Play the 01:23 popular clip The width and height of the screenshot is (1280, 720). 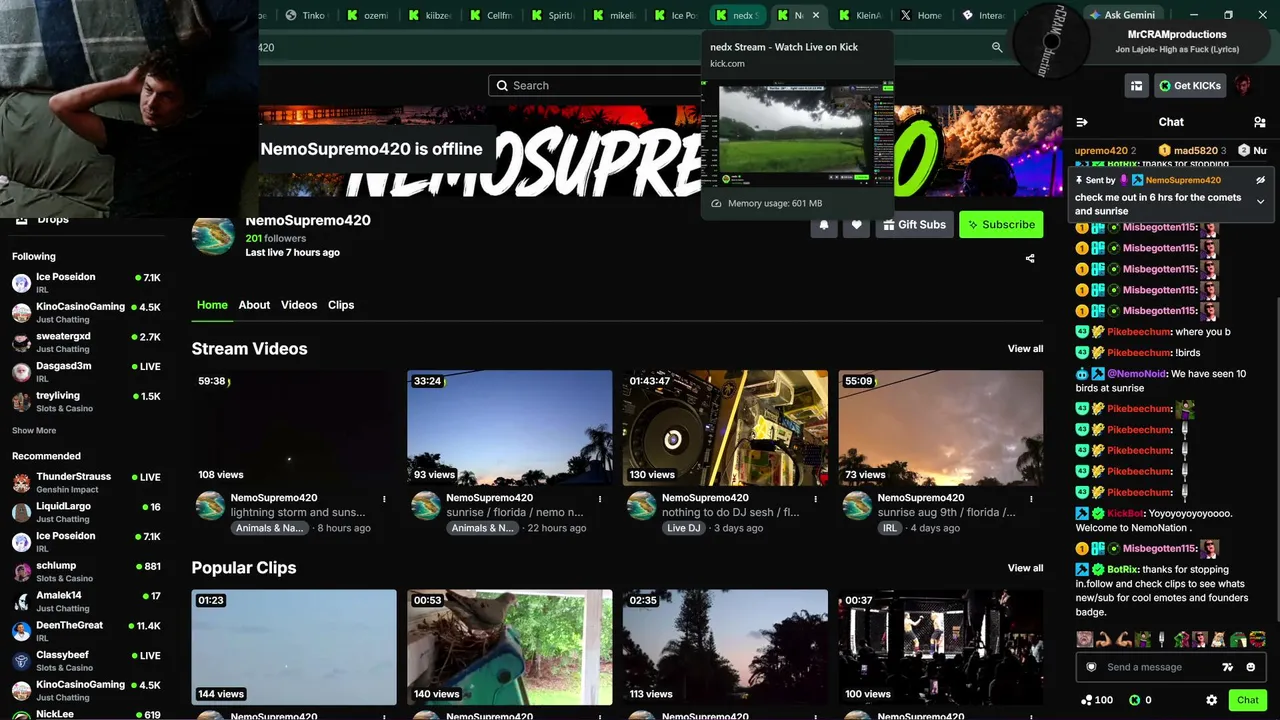tap(294, 647)
